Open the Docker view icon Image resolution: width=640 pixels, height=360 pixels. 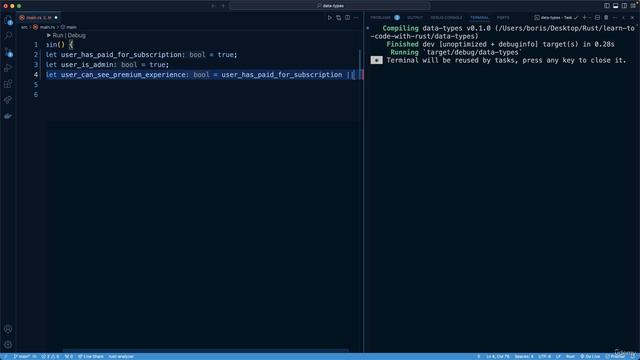click(x=8, y=116)
